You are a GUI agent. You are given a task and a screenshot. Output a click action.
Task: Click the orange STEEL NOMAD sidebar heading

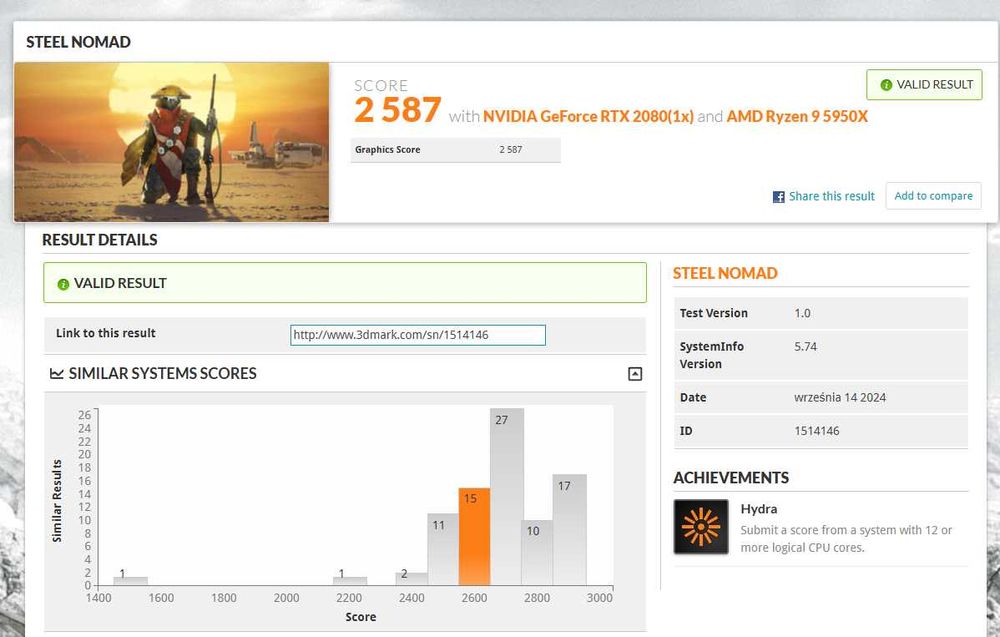pyautogui.click(x=725, y=274)
